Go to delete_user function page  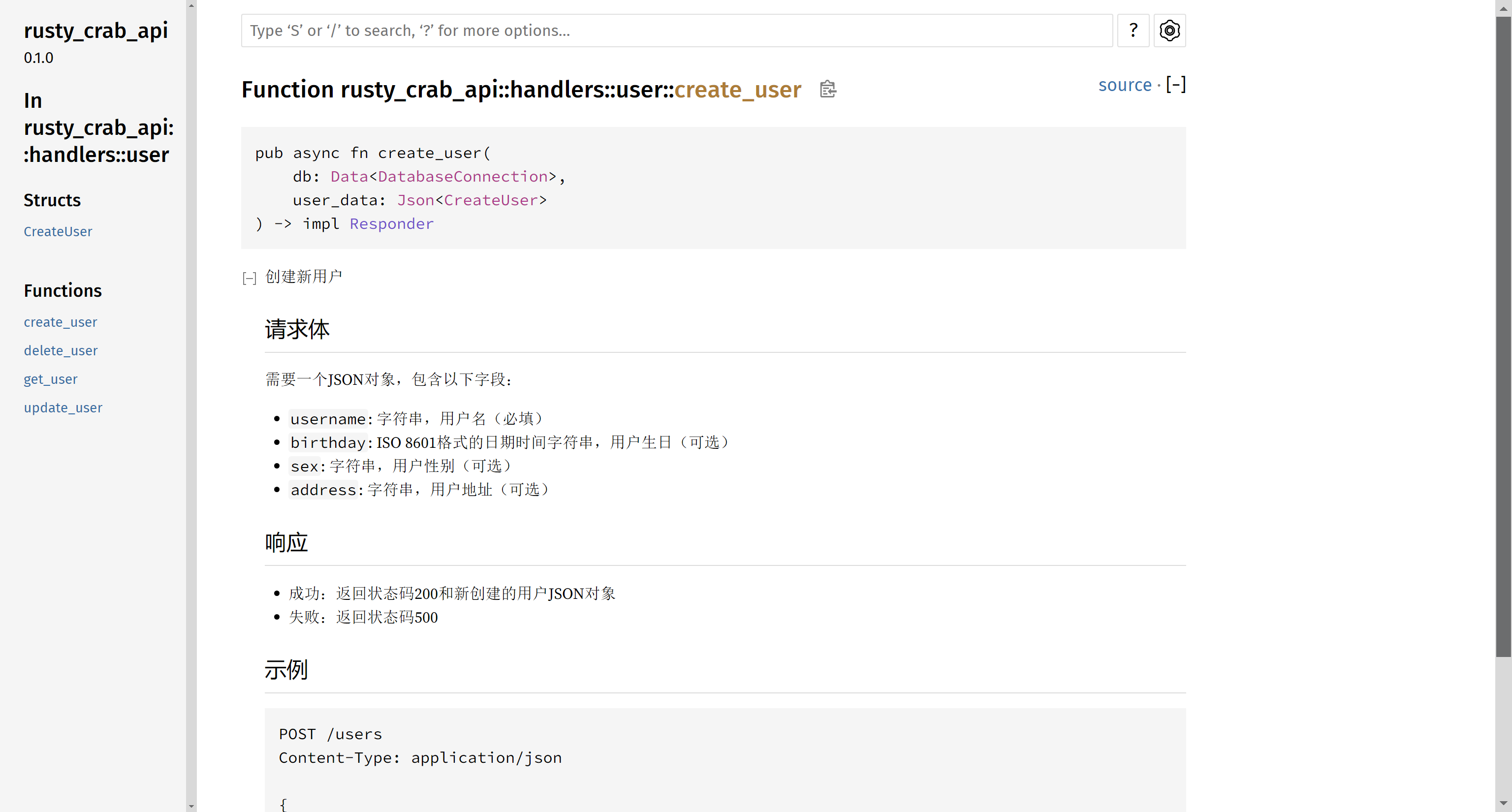61,350
